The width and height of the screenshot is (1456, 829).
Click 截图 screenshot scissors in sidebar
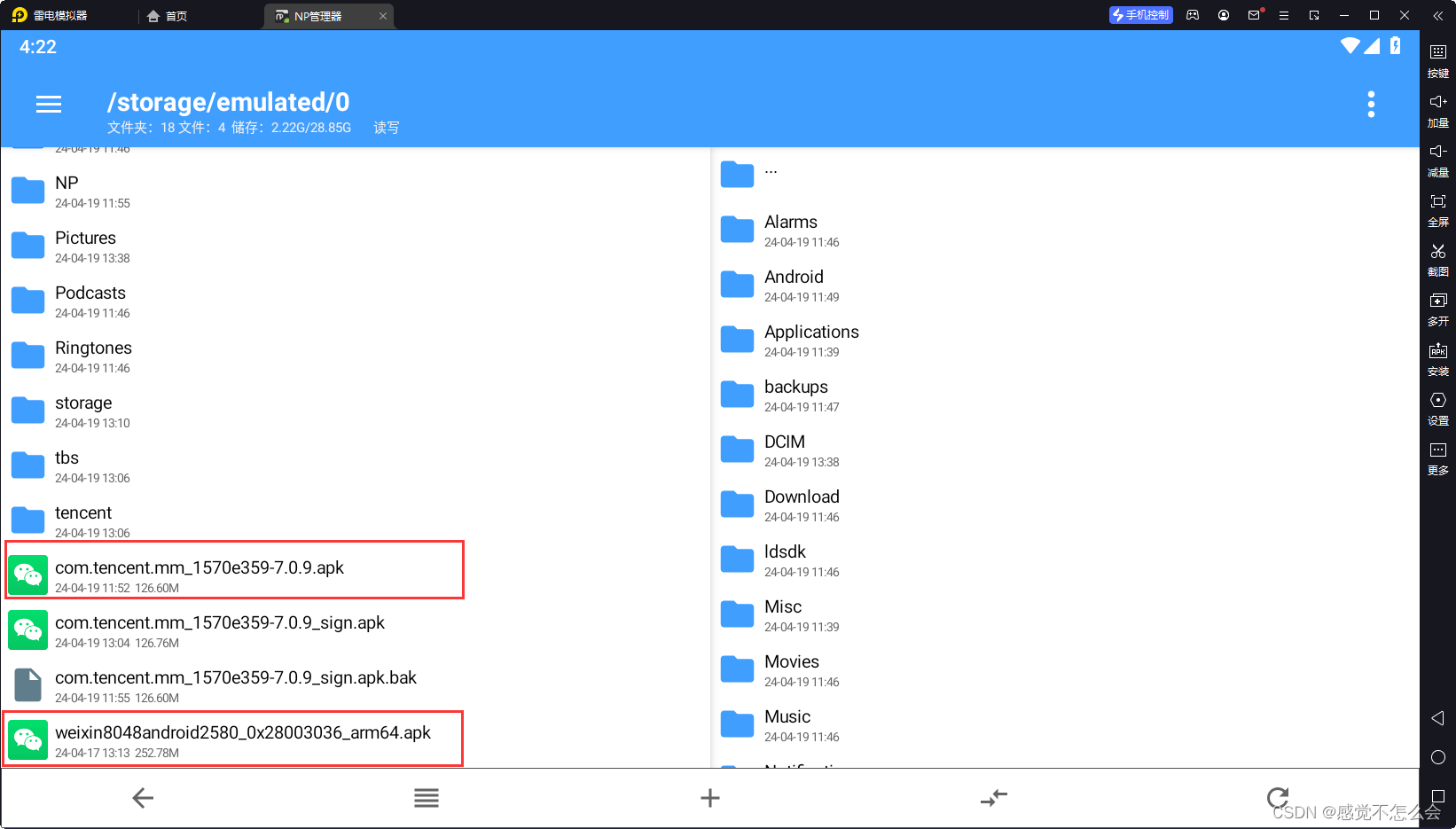click(x=1438, y=260)
